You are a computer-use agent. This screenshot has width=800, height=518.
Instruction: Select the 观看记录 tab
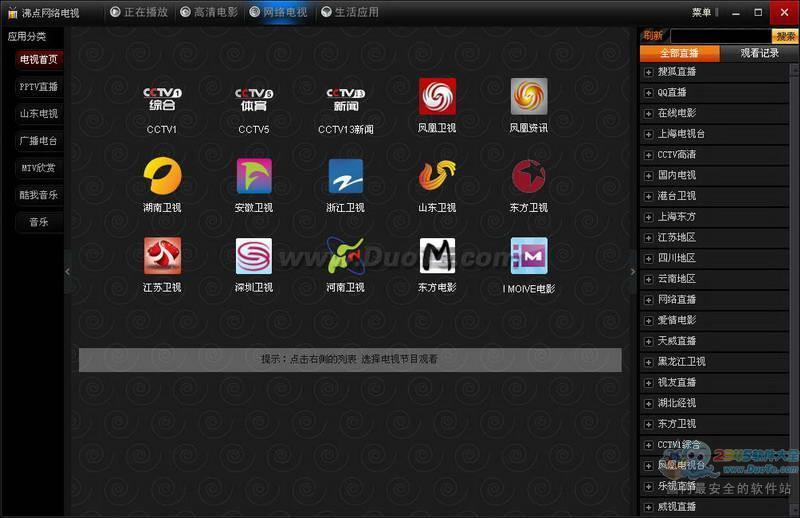[x=760, y=53]
